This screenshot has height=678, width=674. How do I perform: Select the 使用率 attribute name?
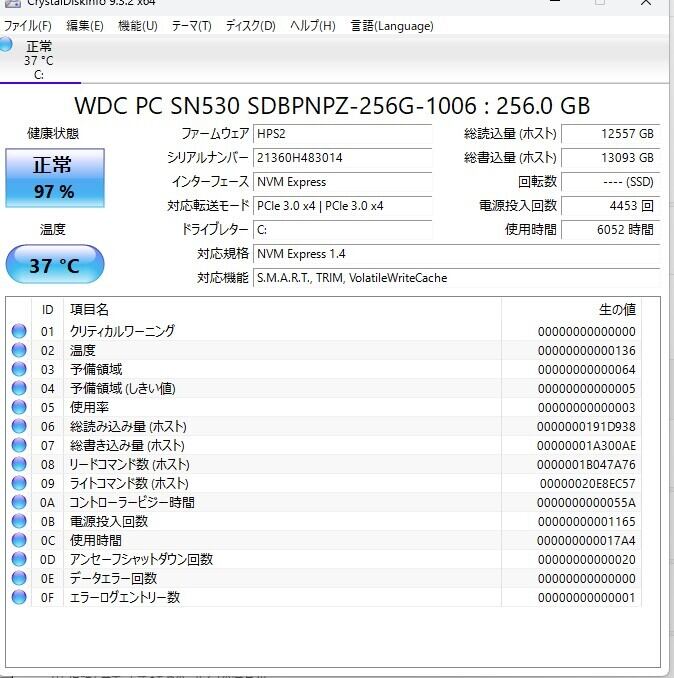click(x=89, y=407)
